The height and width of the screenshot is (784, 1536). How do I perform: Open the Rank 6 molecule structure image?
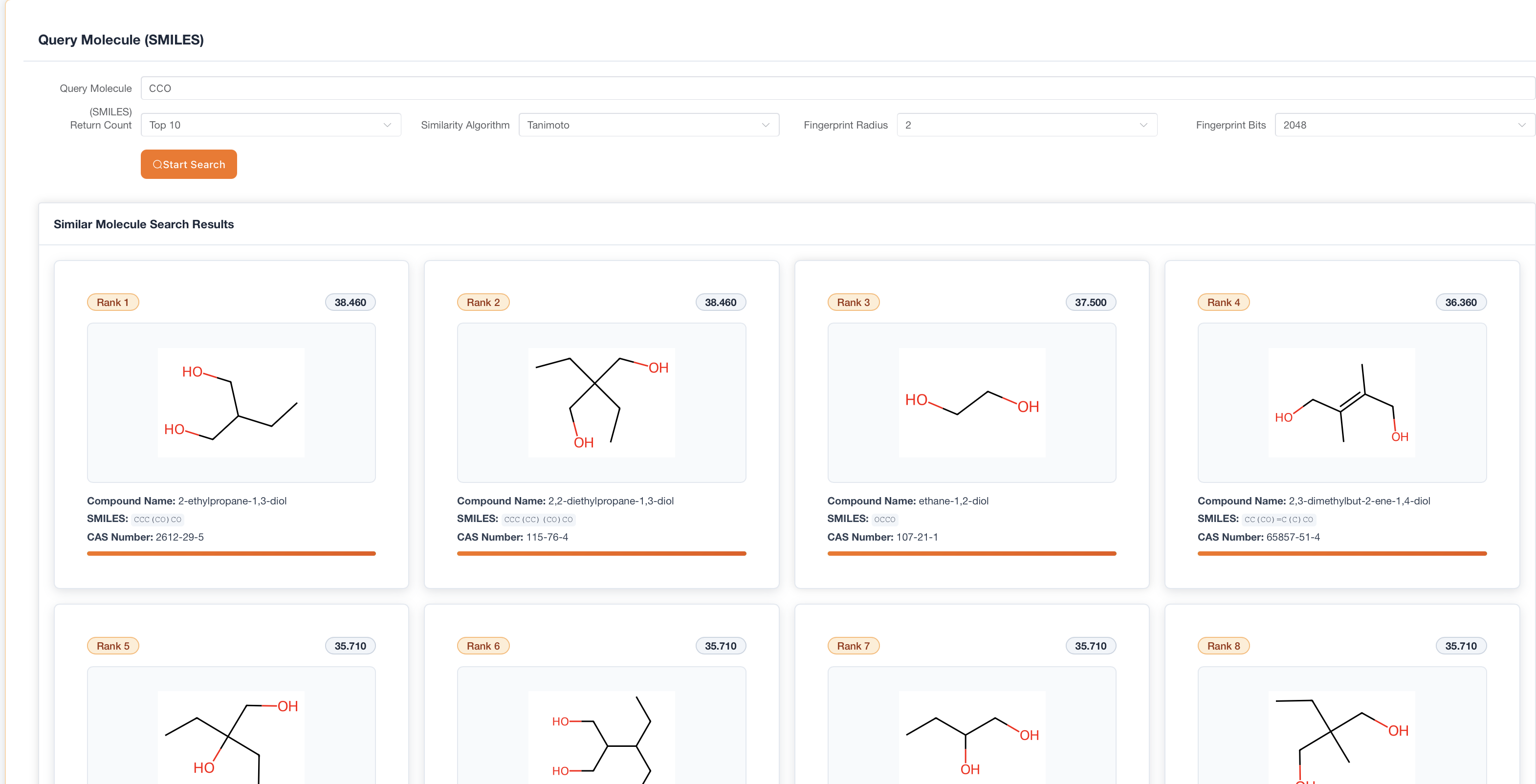pos(602,738)
